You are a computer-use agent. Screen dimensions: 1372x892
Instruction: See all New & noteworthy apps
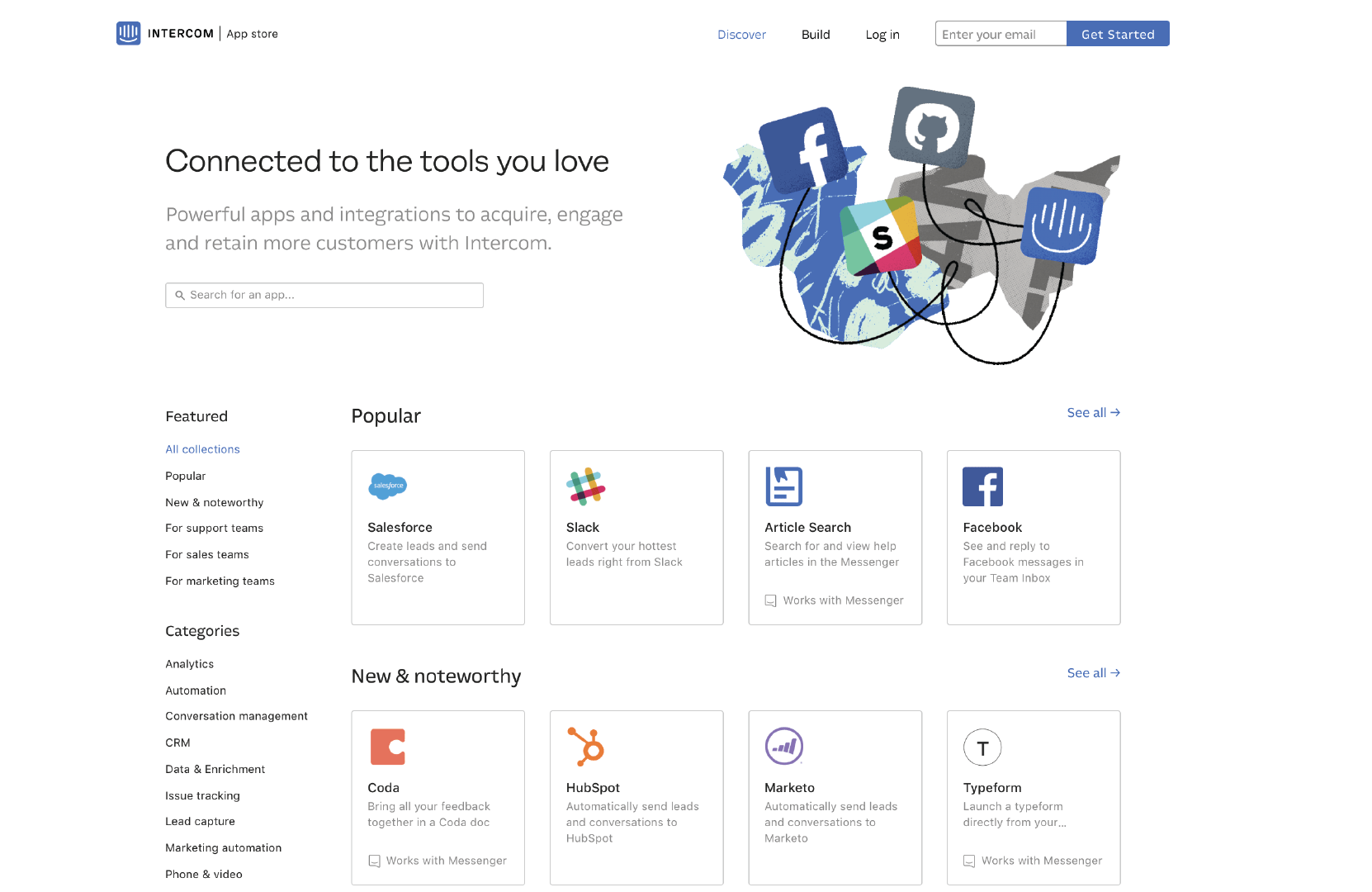(1093, 673)
